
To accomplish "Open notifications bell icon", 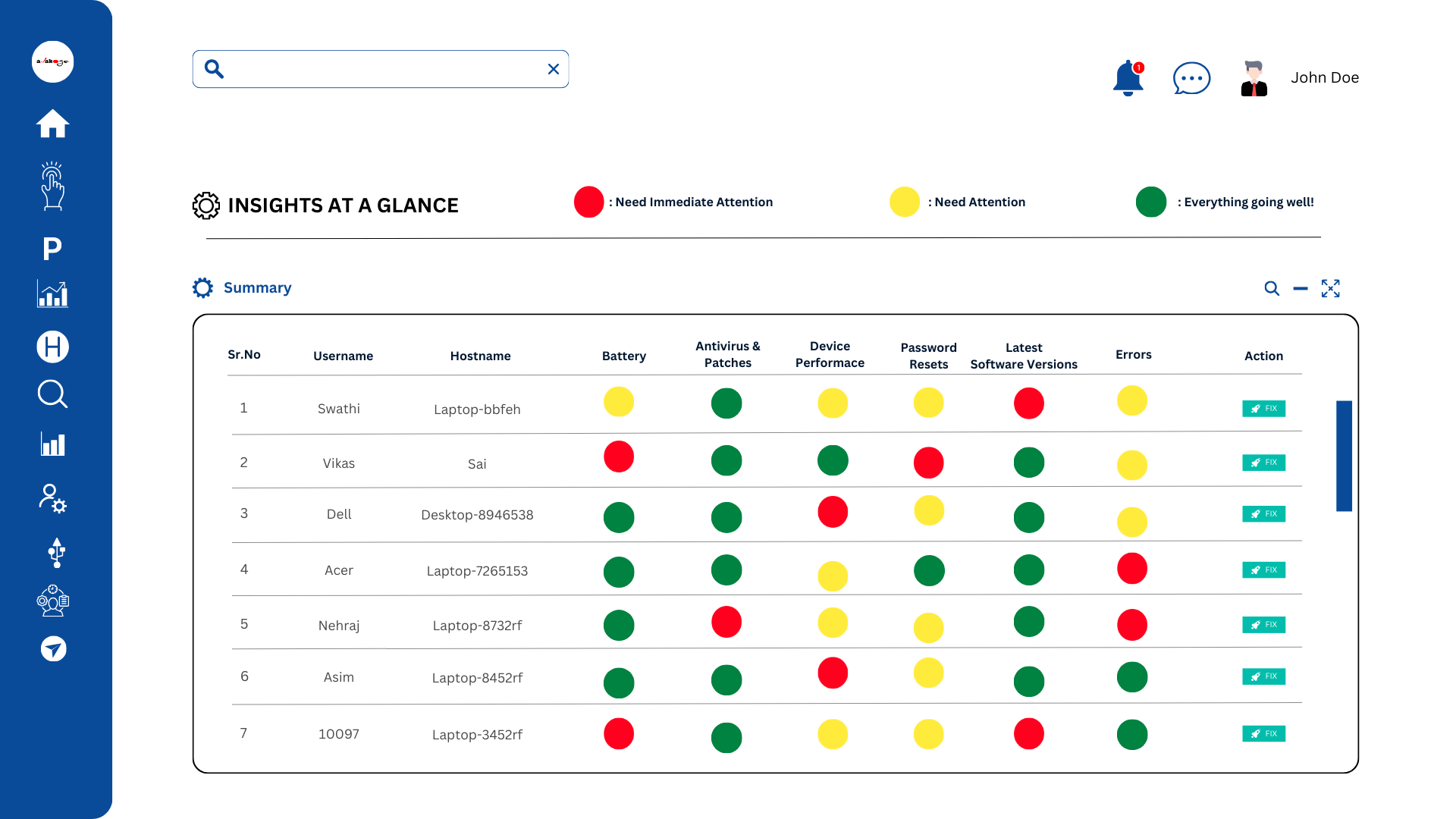I will [1128, 78].
